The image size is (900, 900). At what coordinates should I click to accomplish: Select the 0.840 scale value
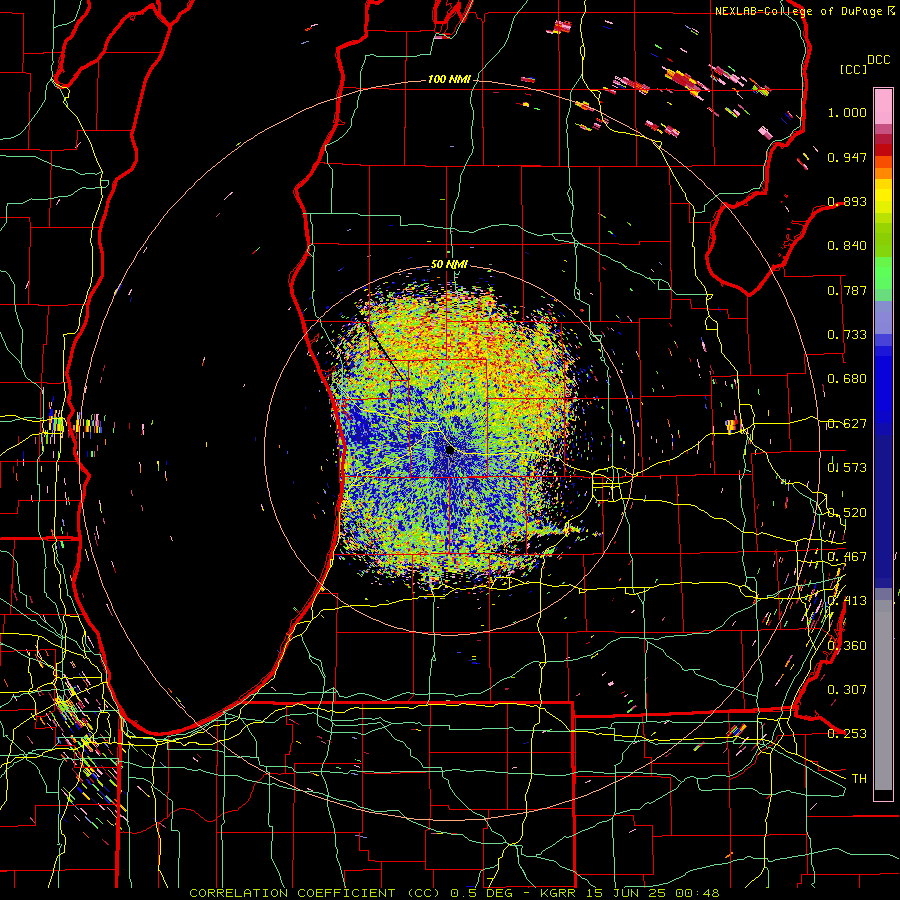coord(847,246)
